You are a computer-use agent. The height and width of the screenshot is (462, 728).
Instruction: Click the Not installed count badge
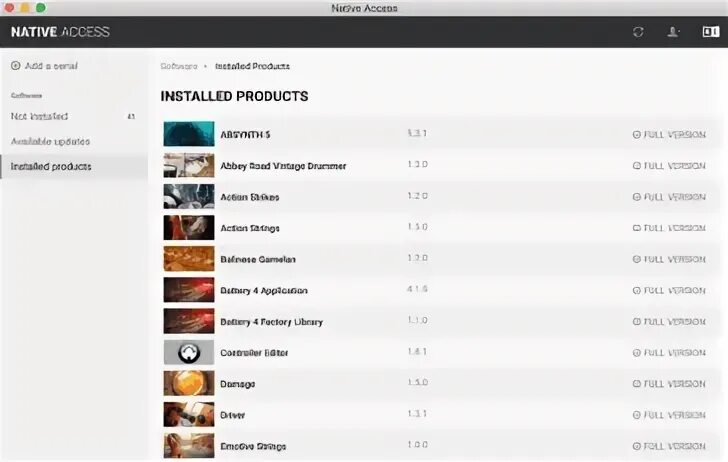click(131, 116)
